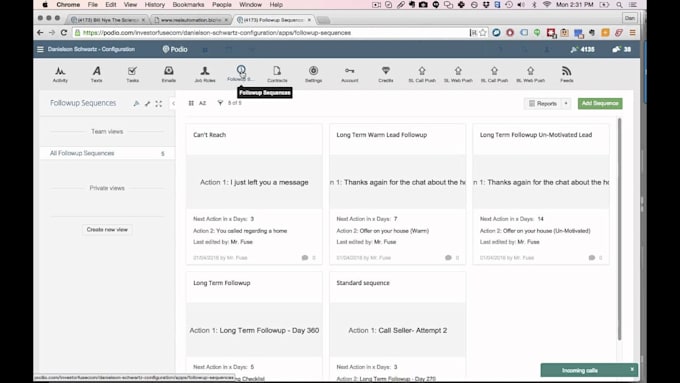This screenshot has width=680, height=383.
Task: Open notifications showing 4135
Action: click(x=582, y=49)
